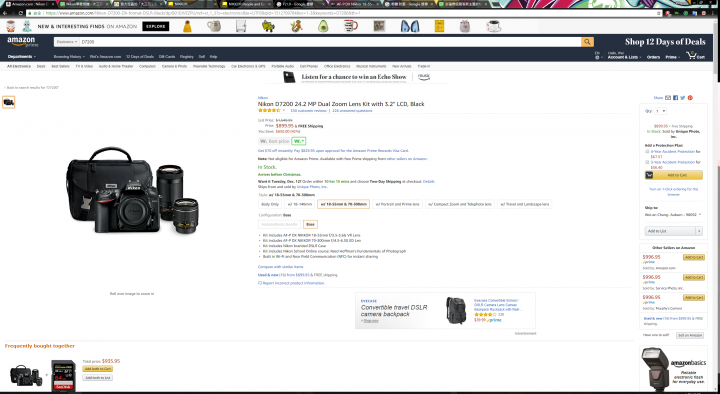Click the EXPLORE button
720x394 pixels.
(x=156, y=26)
